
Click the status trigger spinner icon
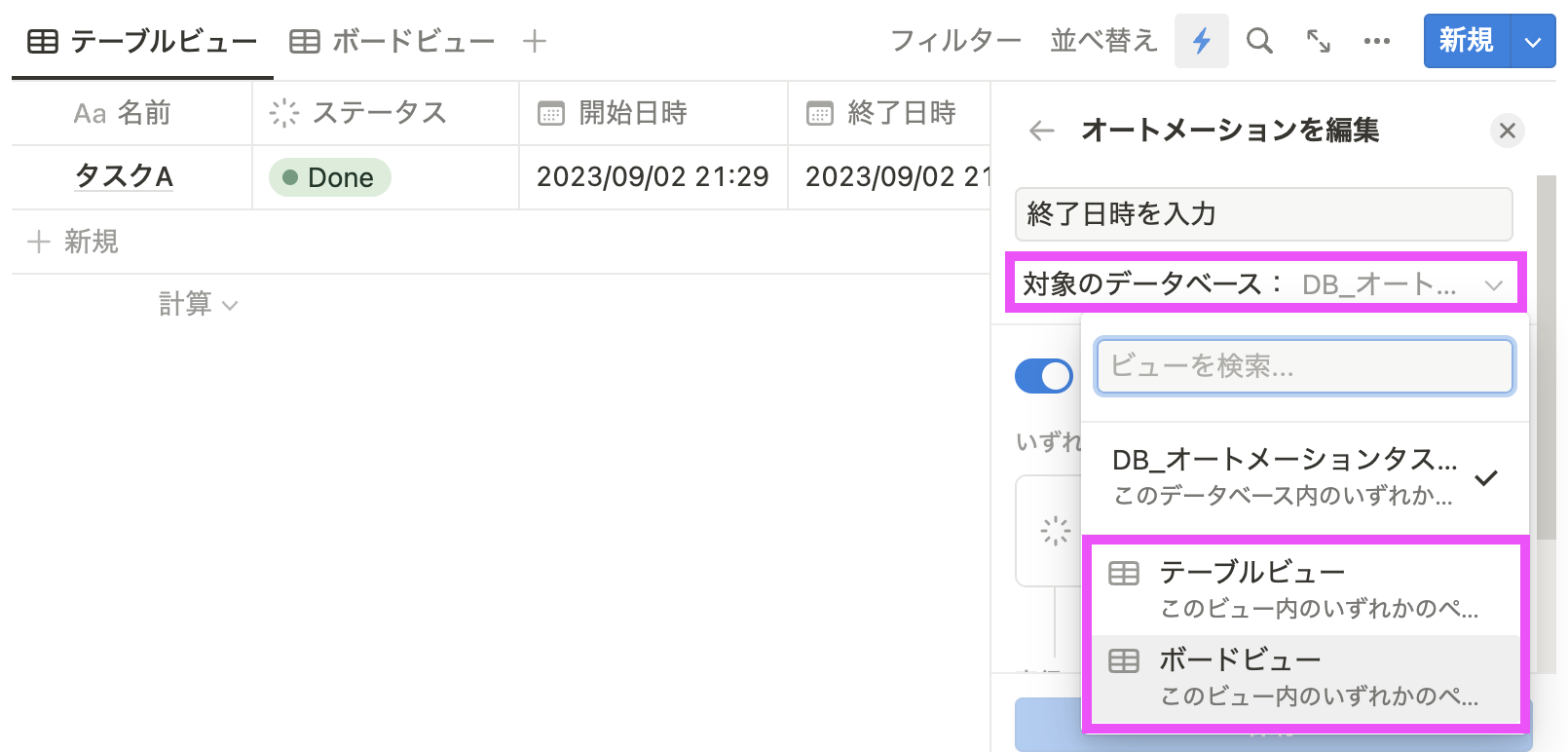click(1055, 531)
